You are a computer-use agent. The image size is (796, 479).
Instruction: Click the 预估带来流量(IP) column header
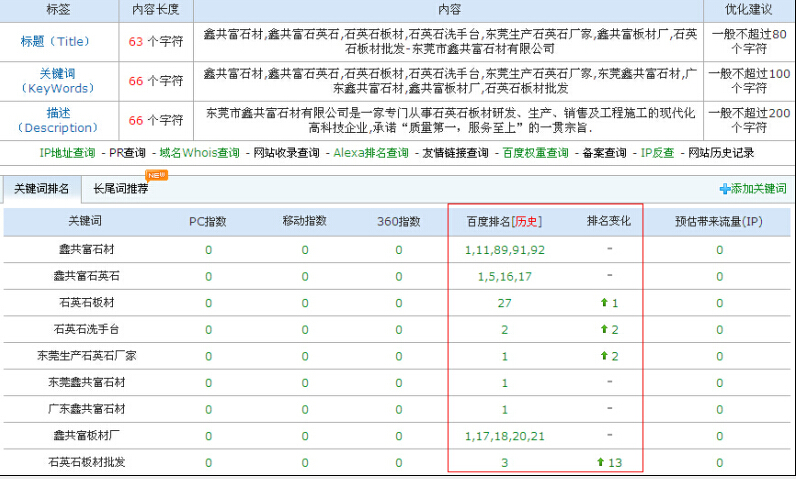(718, 221)
